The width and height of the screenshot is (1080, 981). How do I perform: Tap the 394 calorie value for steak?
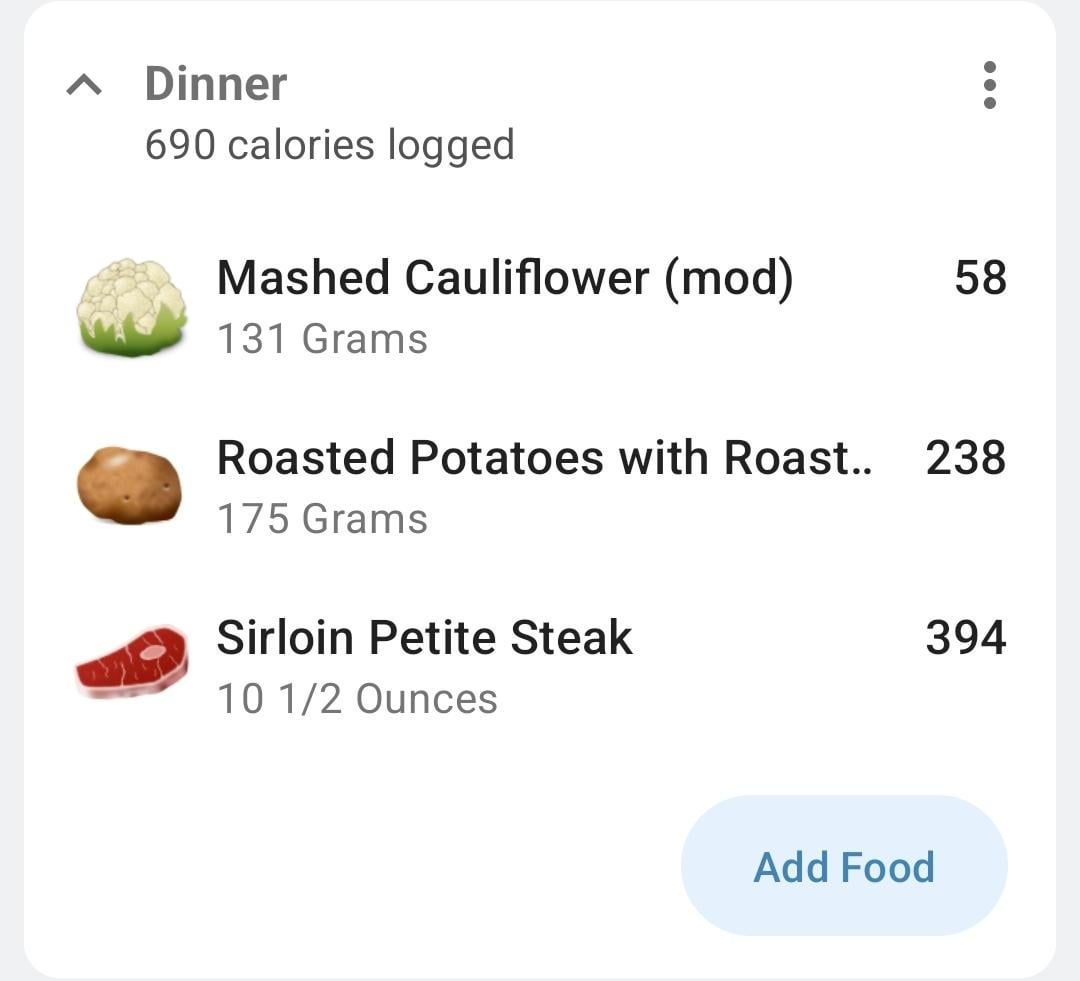pos(965,638)
